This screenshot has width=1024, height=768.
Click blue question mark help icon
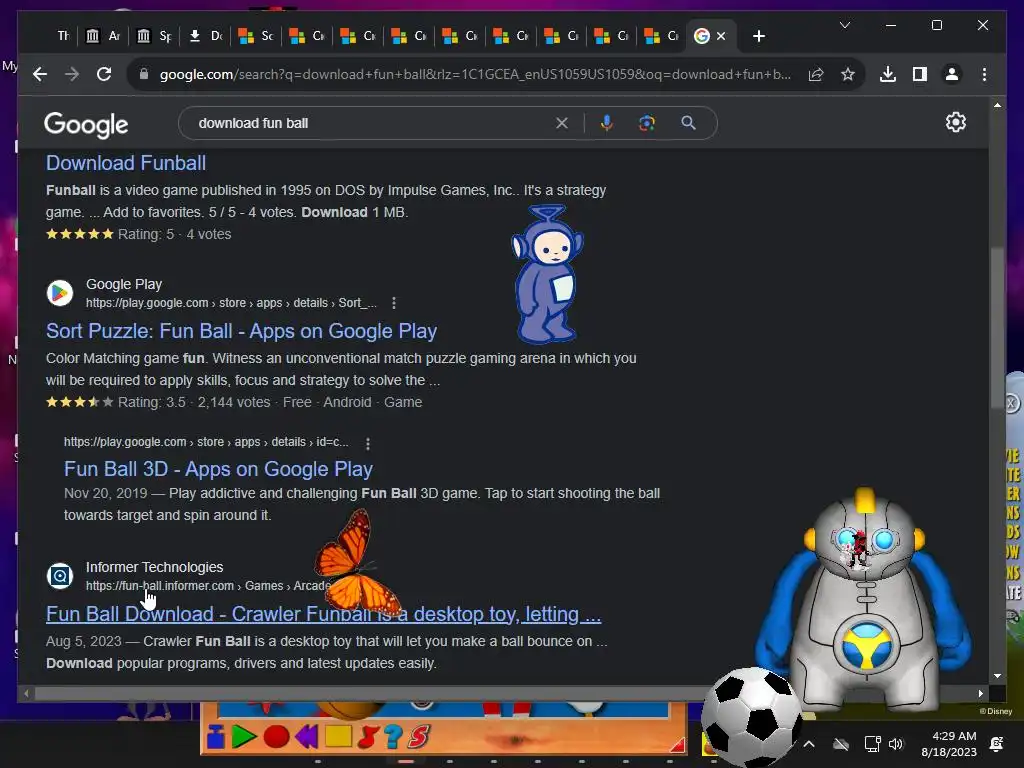click(x=393, y=737)
